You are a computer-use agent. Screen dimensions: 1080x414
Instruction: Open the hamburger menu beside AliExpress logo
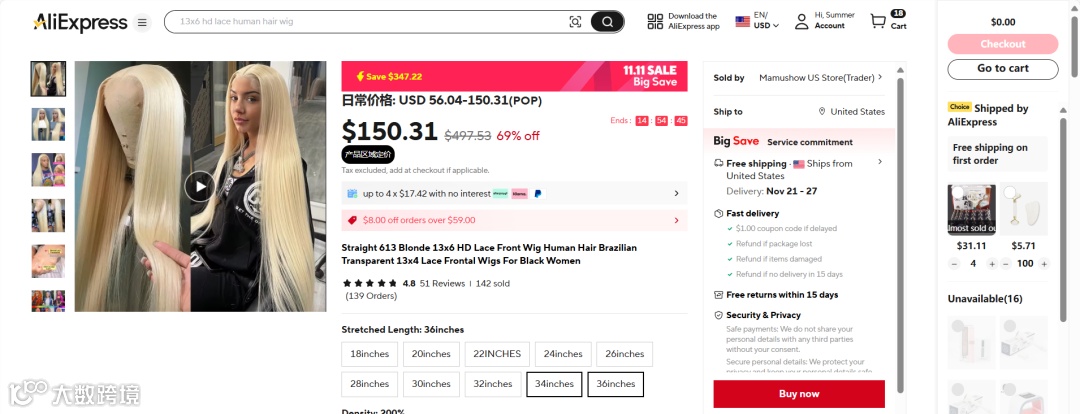[142, 23]
